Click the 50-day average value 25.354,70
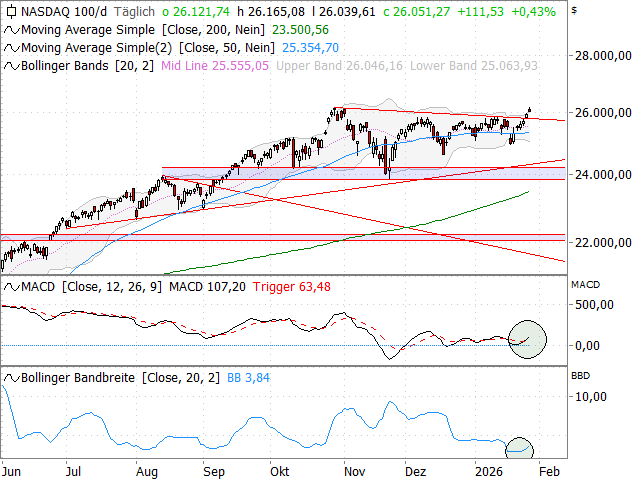This screenshot has height=480, width=640. [311, 48]
